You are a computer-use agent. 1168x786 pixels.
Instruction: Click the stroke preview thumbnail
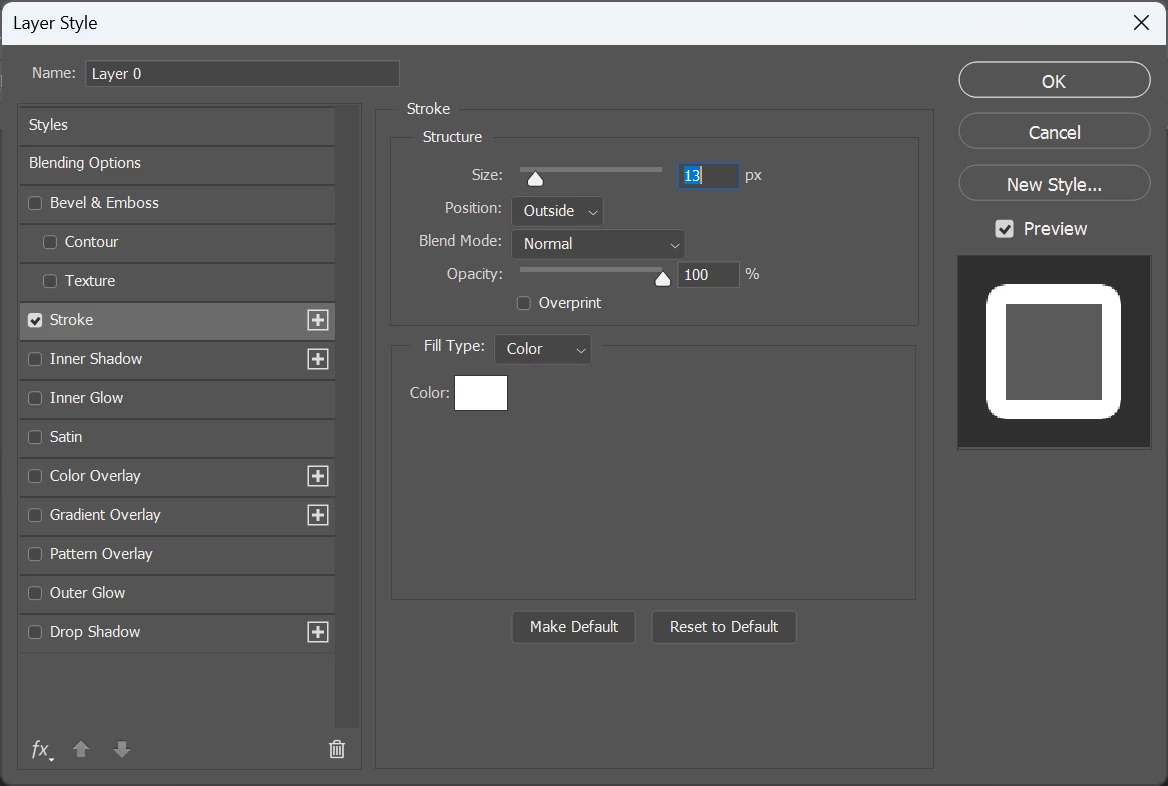1054,352
